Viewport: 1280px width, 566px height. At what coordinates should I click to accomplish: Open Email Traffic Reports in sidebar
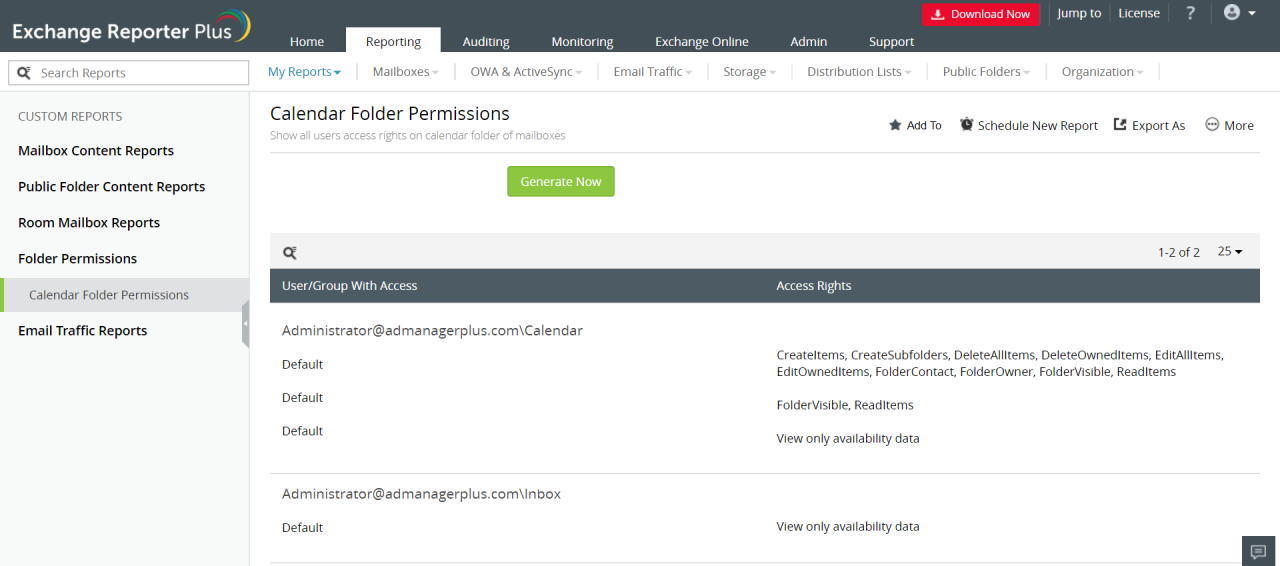[82, 331]
